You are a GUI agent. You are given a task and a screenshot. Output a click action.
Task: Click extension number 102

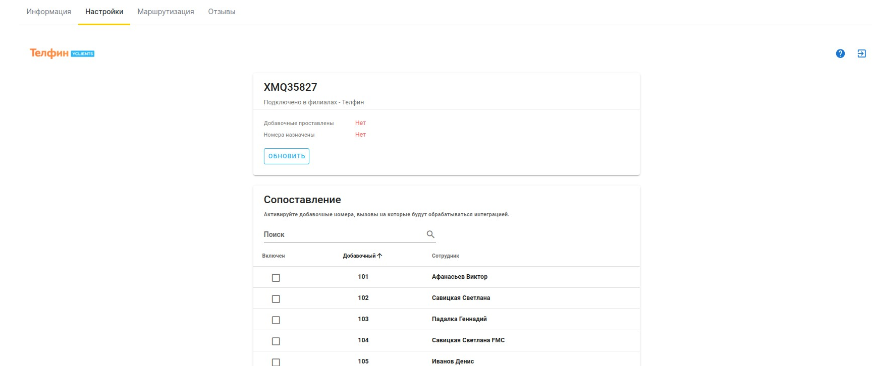[x=363, y=298]
